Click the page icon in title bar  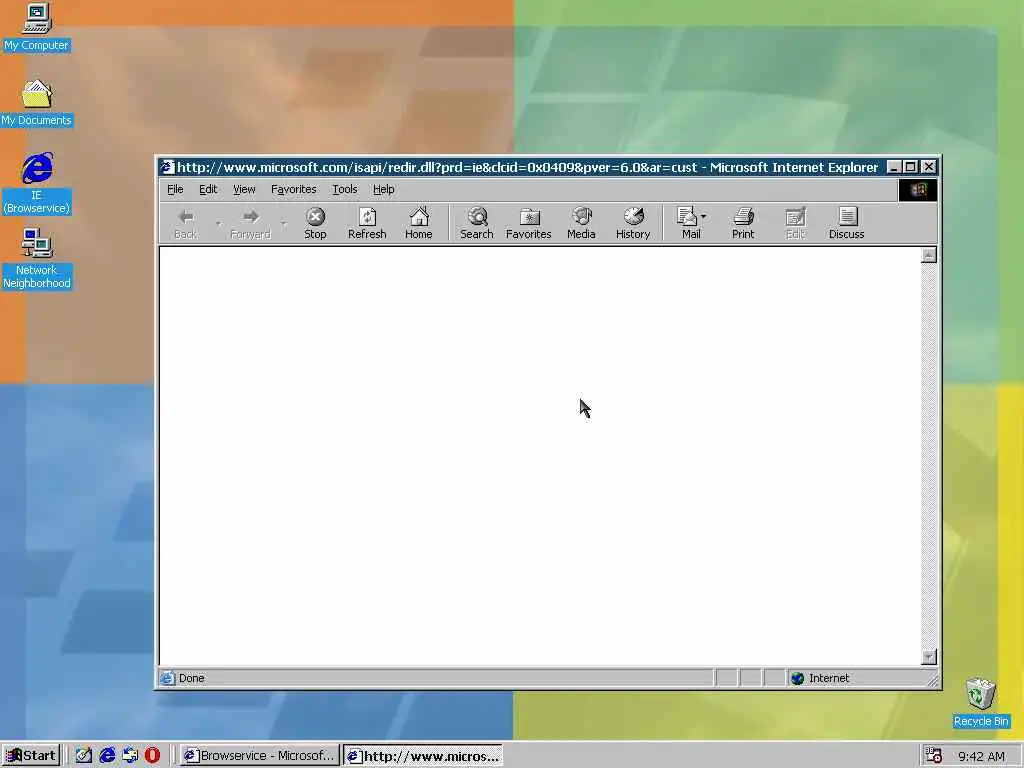[x=167, y=167]
